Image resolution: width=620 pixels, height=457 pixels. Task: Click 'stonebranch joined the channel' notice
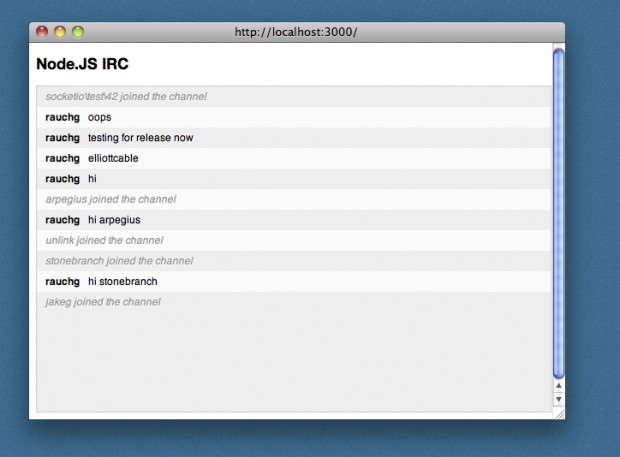pyautogui.click(x=119, y=261)
